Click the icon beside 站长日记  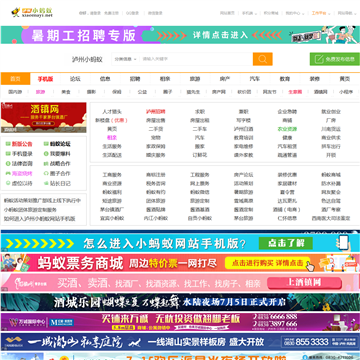46,183
